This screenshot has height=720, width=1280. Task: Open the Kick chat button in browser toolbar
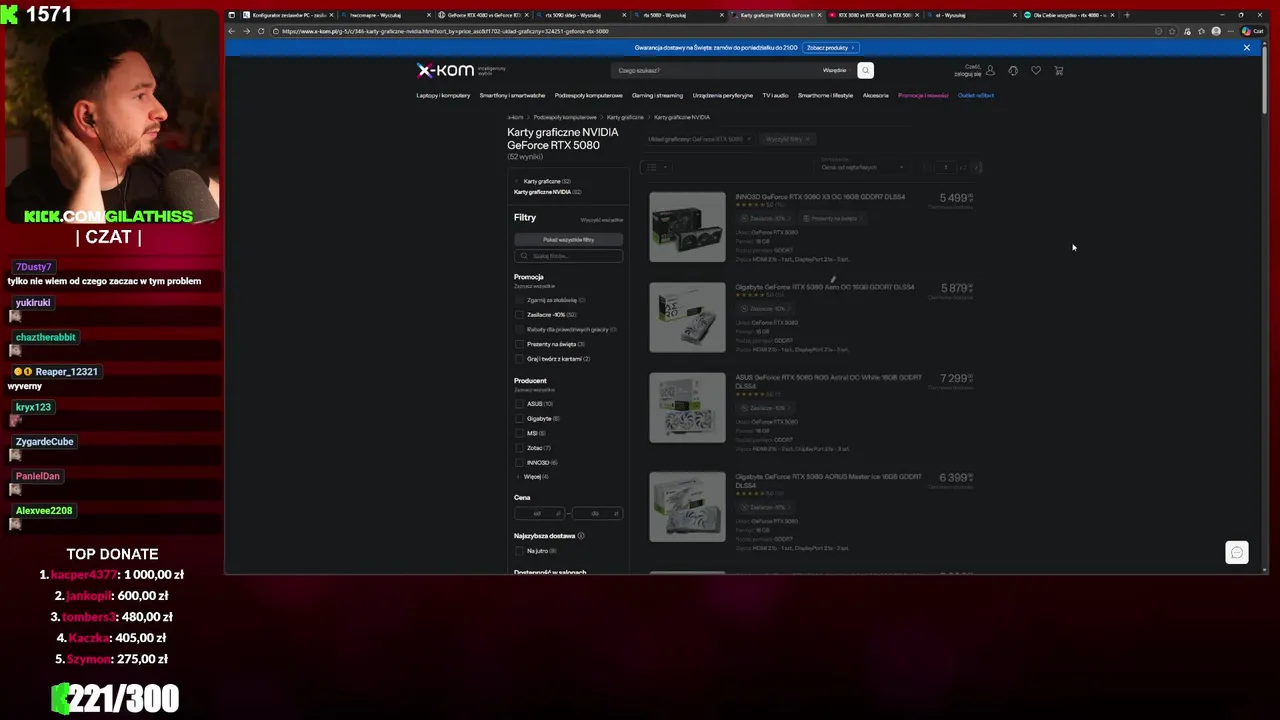coord(1254,31)
